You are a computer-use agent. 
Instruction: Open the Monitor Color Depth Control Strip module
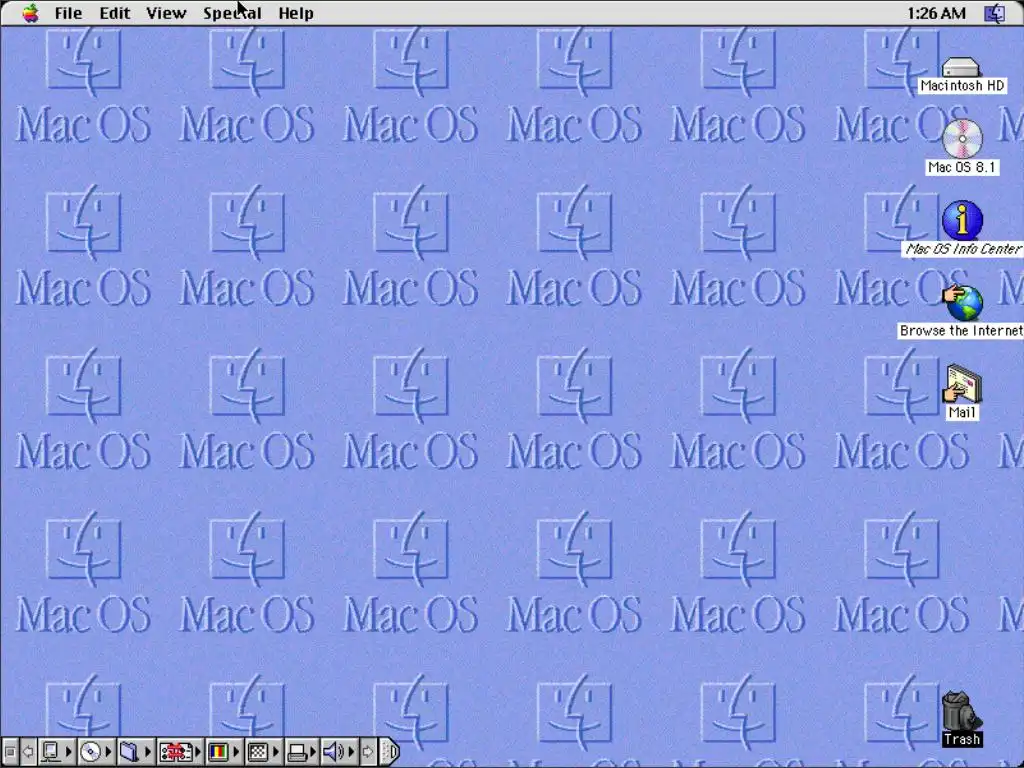tap(217, 752)
